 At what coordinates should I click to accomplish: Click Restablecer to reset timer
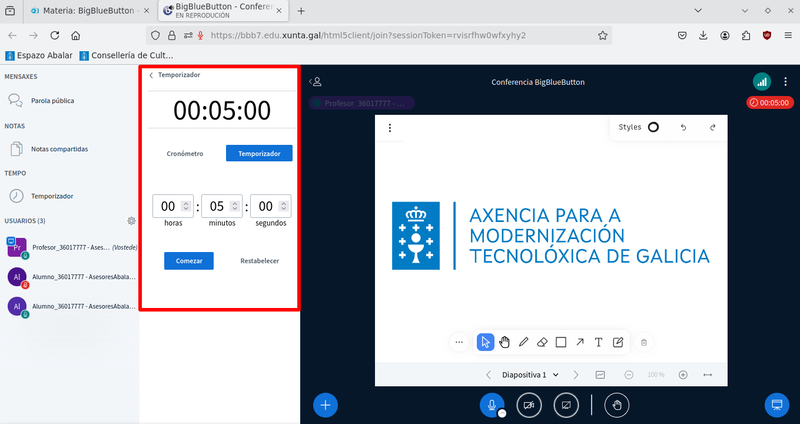click(259, 261)
